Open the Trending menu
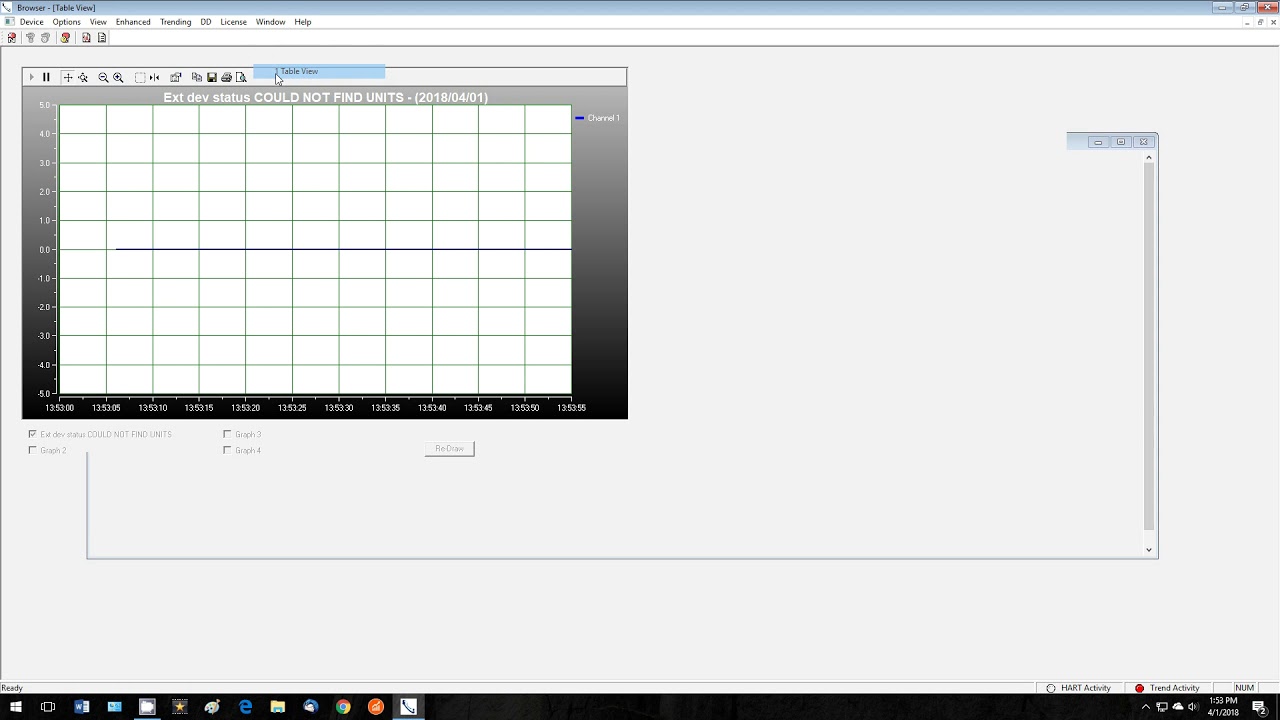1280x720 pixels. point(175,22)
